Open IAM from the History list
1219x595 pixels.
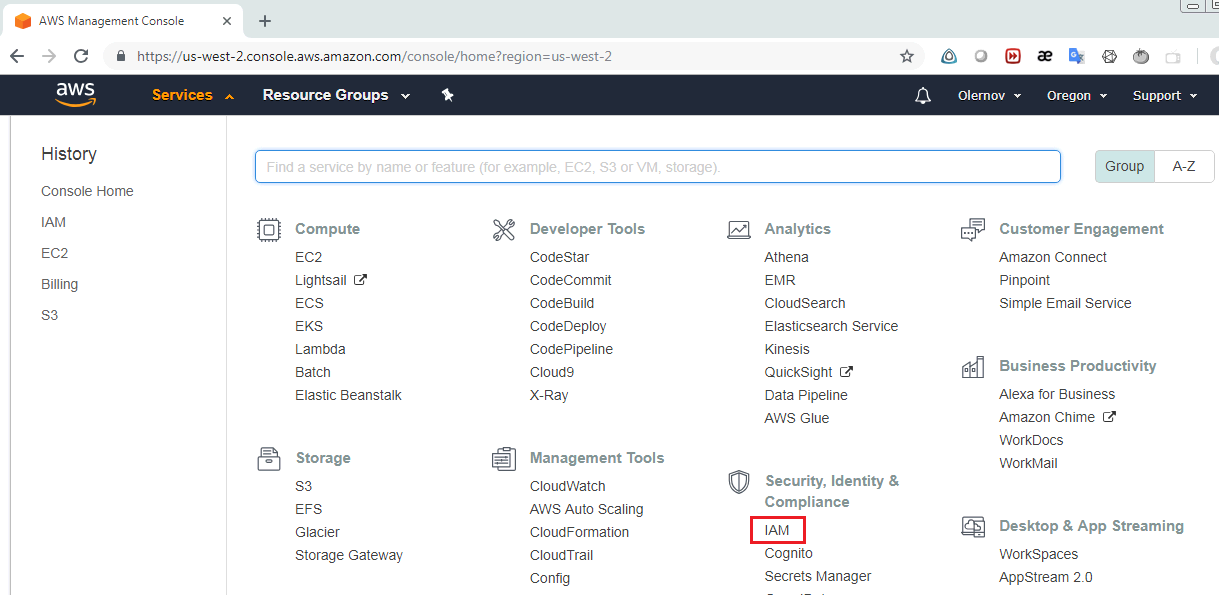coord(54,222)
